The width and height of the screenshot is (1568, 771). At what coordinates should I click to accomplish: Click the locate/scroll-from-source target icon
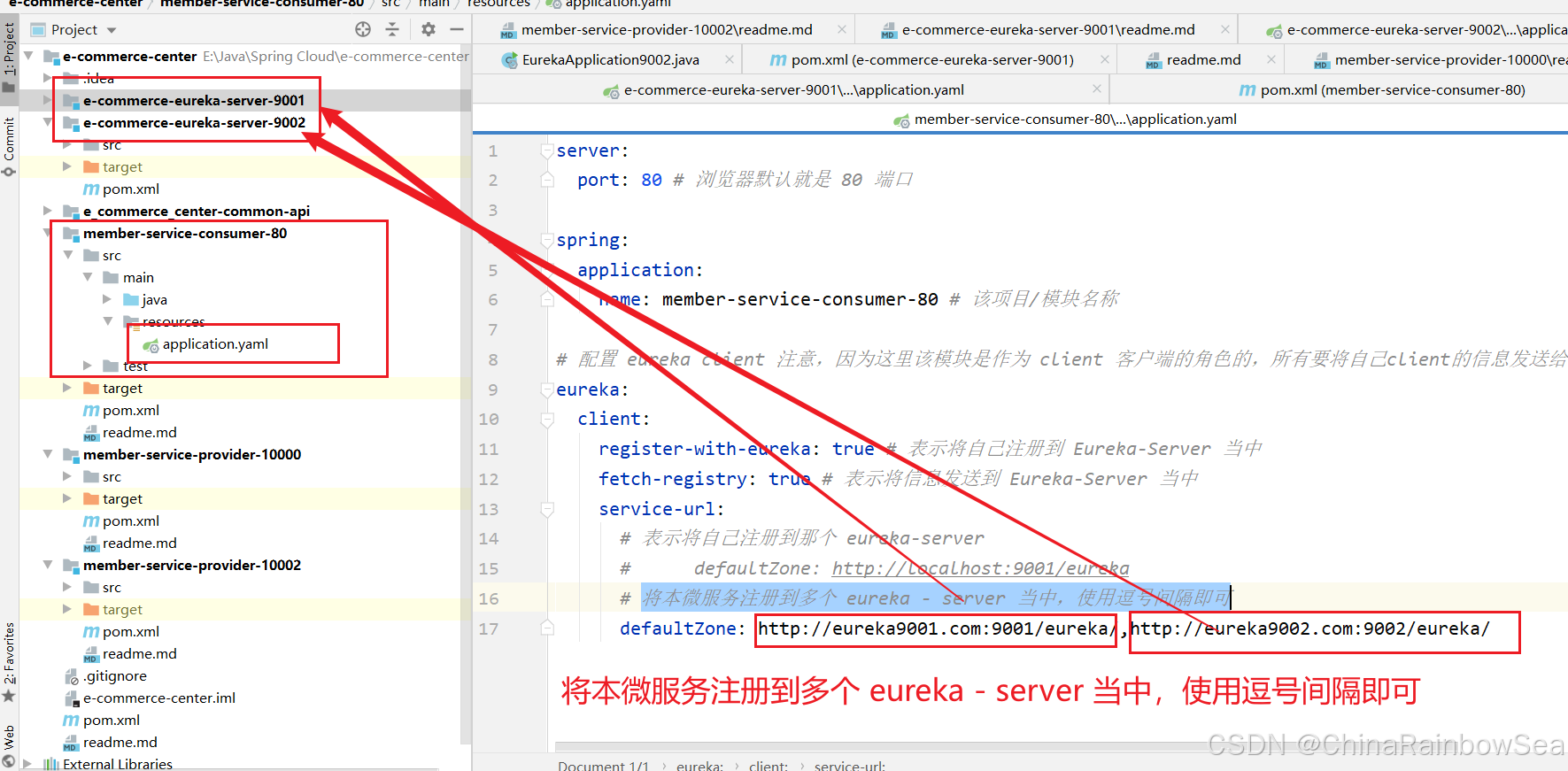click(x=363, y=29)
